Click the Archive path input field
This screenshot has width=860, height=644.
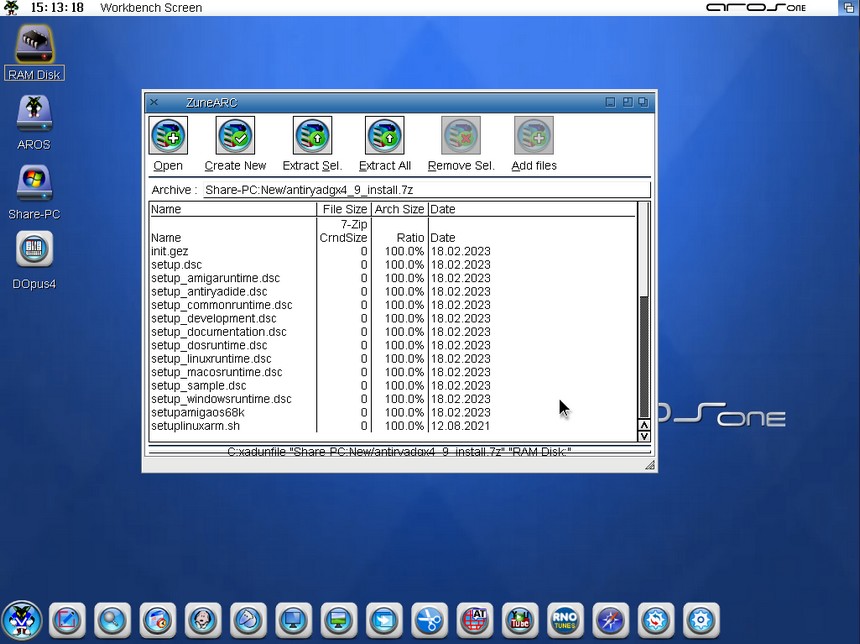point(425,190)
